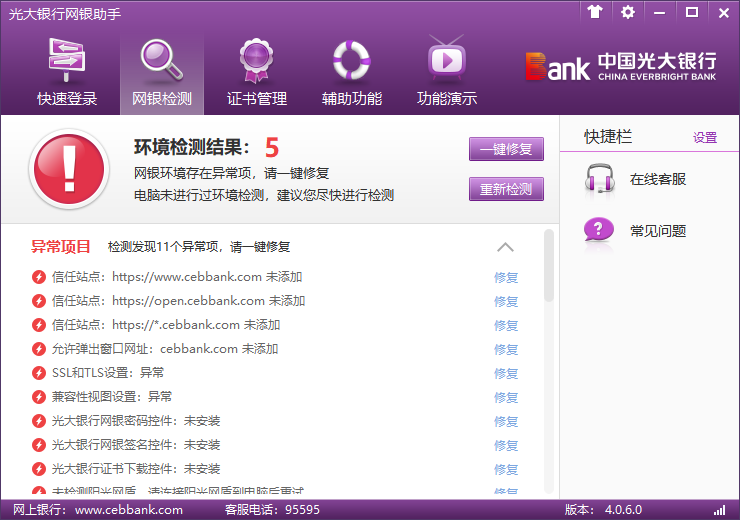Click 修复 for 光大银行网银密码控件
Screen dimensions: 740x520
506,422
